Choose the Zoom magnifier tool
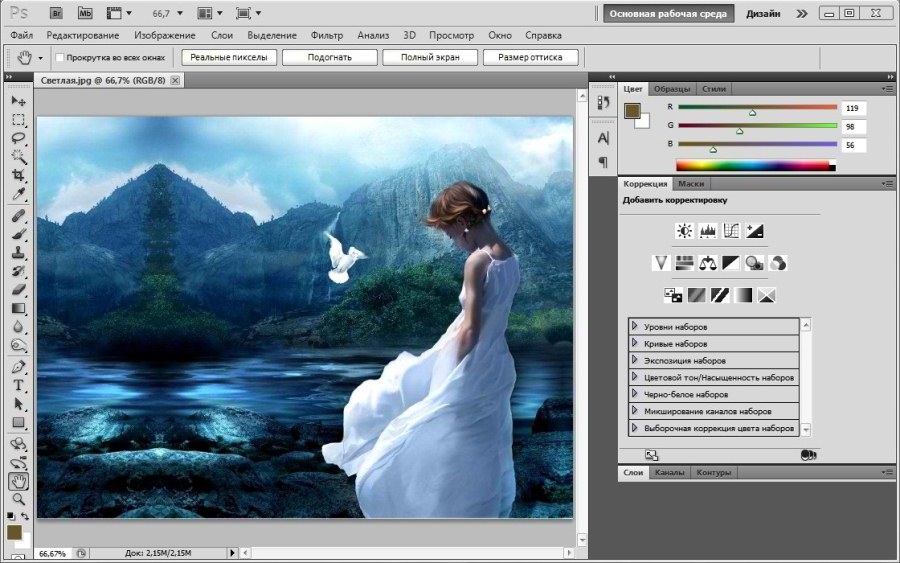The image size is (900, 563). [18, 499]
